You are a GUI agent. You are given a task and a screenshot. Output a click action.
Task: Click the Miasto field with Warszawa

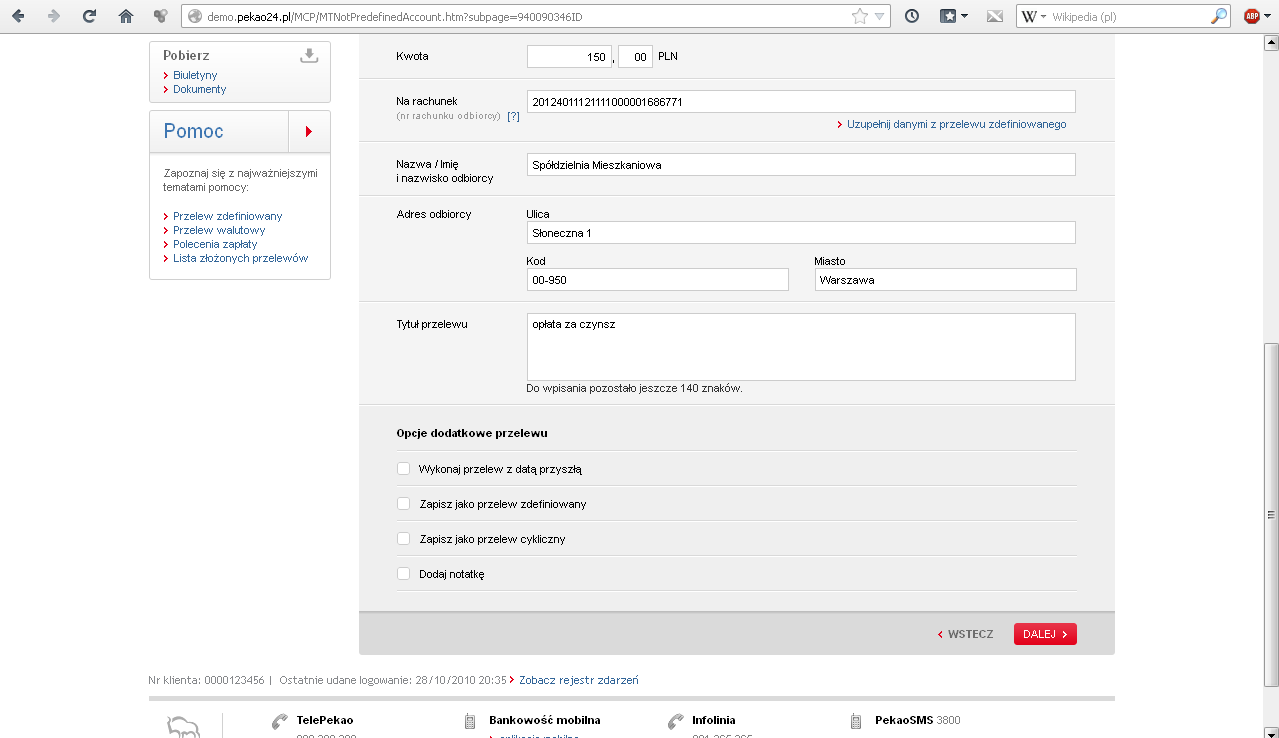tap(946, 280)
